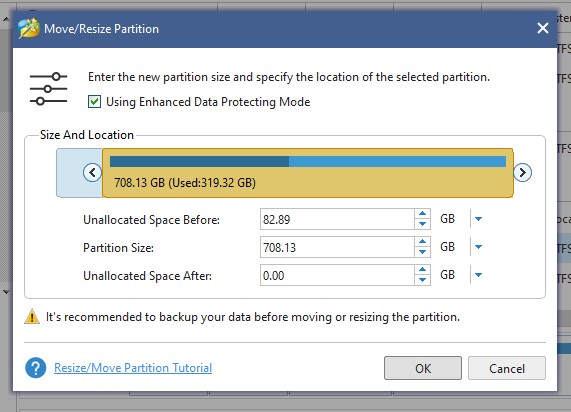
Task: Click the Unallocated Space After input field
Action: coord(337,275)
